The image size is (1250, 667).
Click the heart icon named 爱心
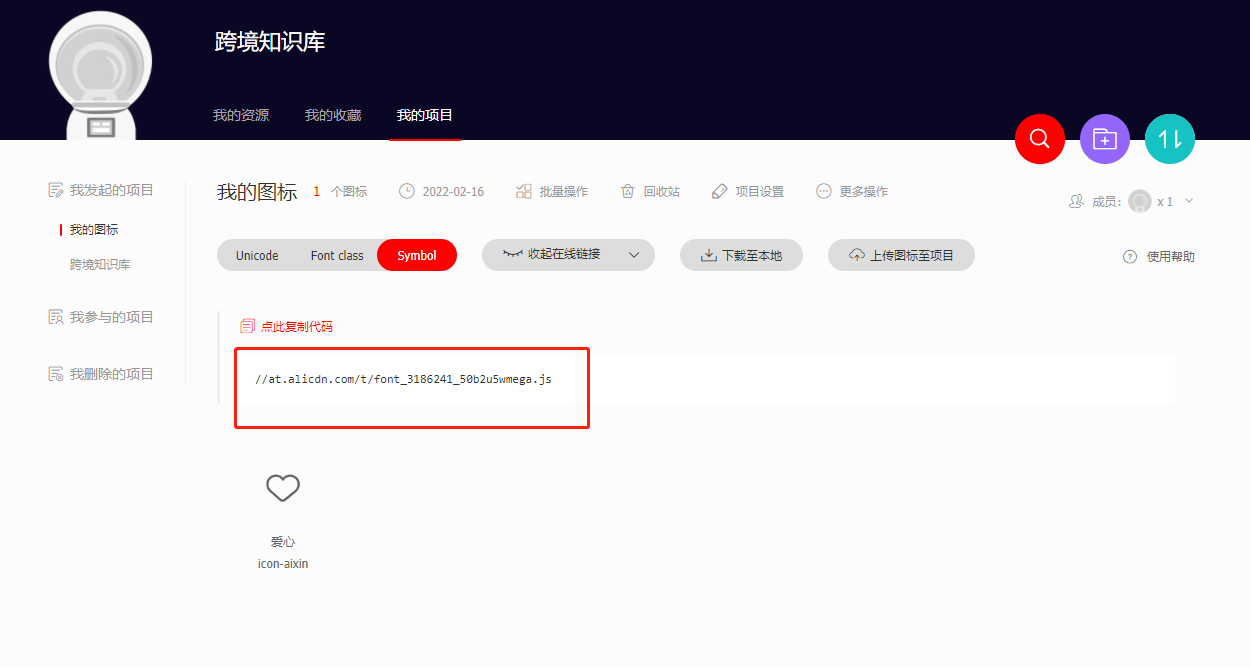pyautogui.click(x=283, y=488)
